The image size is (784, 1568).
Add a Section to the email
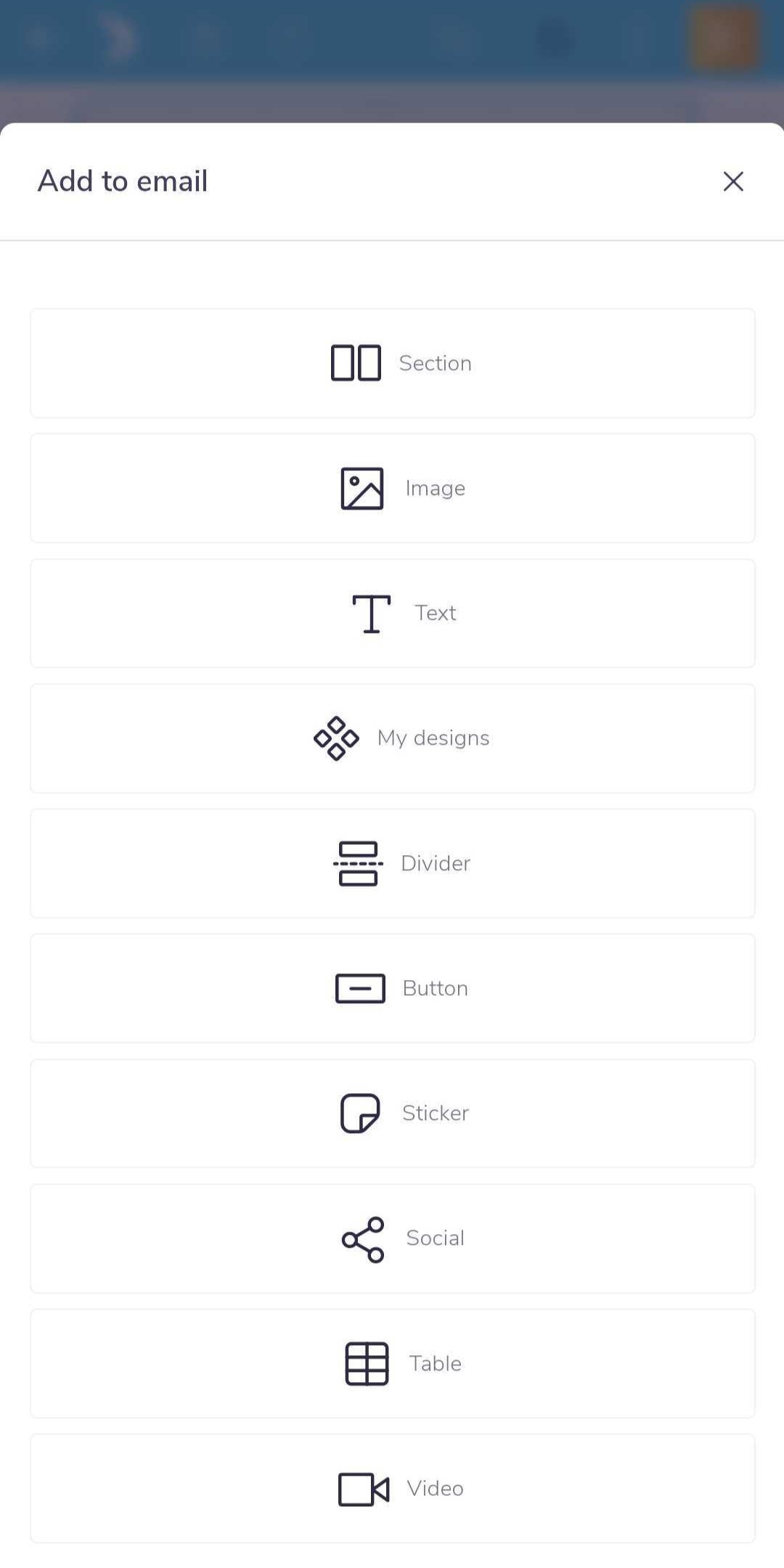pos(393,364)
